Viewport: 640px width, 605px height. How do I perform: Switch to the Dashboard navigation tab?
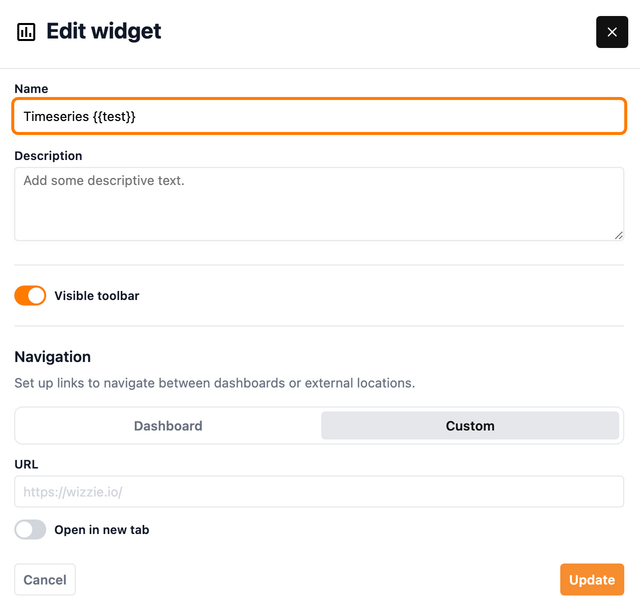168,426
